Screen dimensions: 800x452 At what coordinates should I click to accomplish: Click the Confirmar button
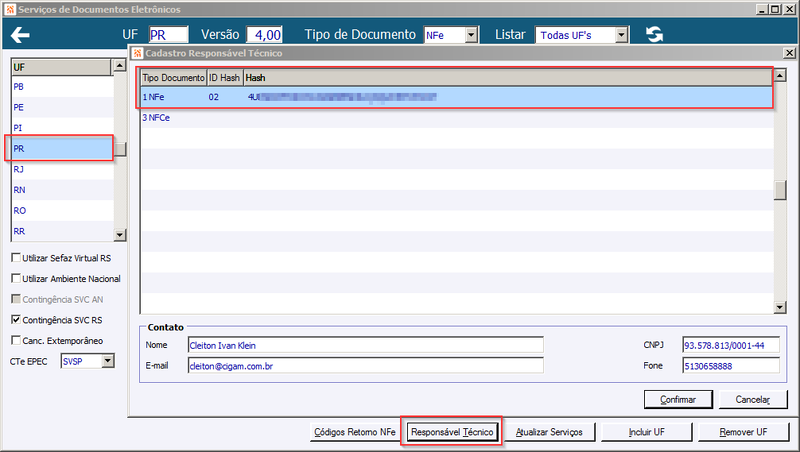pyautogui.click(x=678, y=399)
